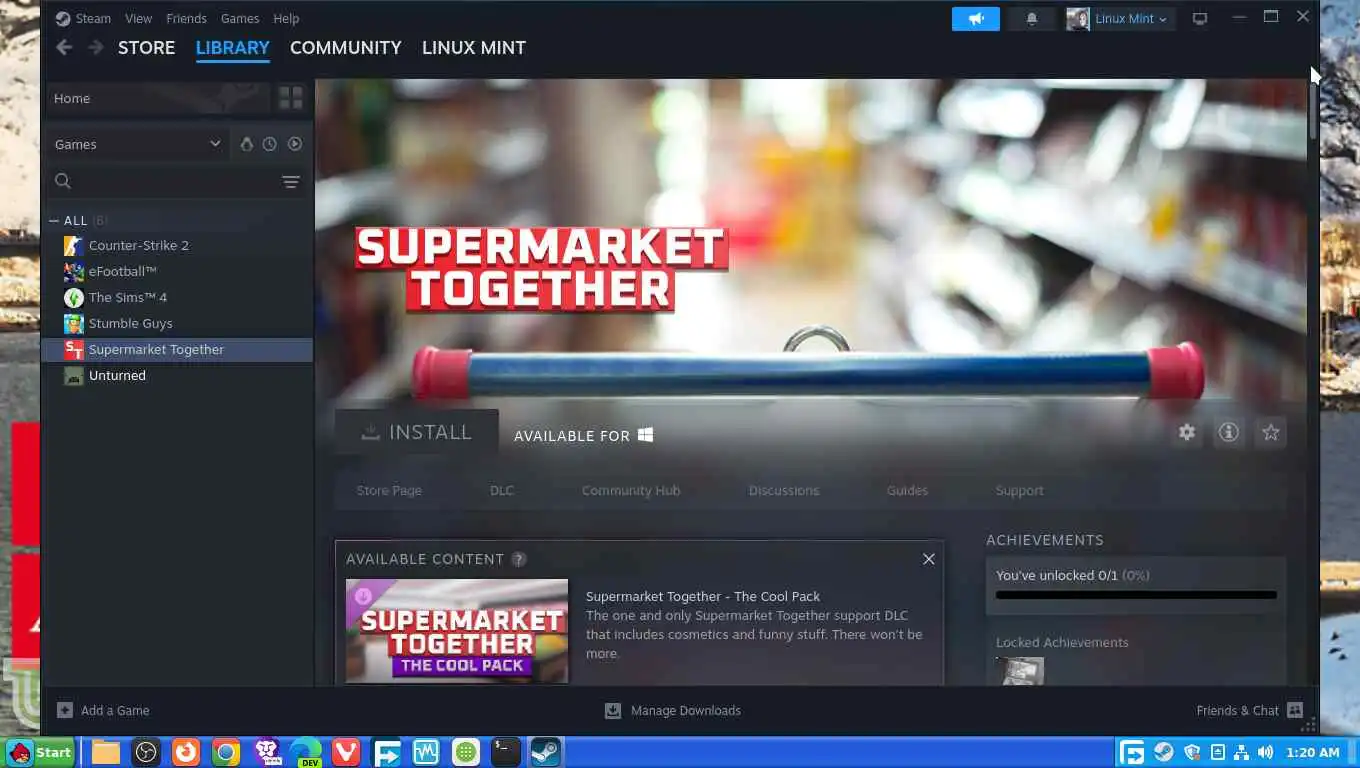Click the Add a Game plus icon
Image resolution: width=1360 pixels, height=768 pixels.
65,710
